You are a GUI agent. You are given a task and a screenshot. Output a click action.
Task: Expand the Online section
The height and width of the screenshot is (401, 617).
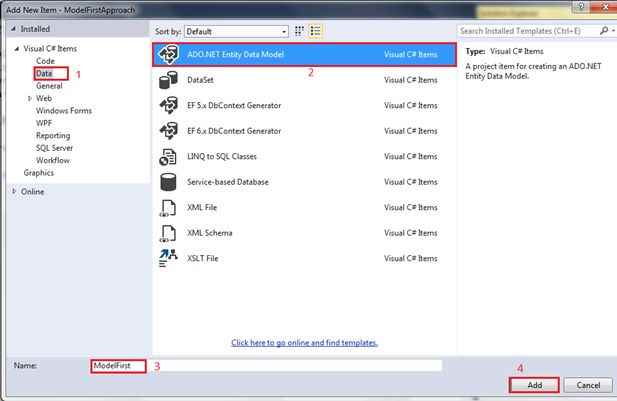click(x=14, y=192)
